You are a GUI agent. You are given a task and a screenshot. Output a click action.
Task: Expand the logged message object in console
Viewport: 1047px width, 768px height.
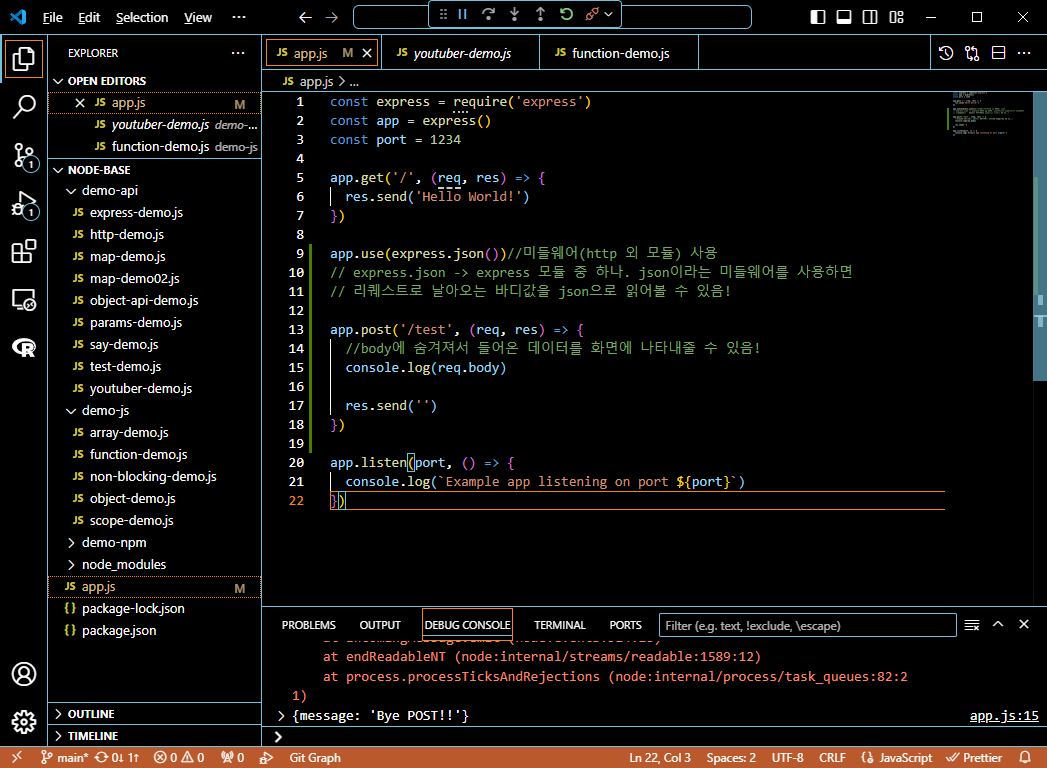tap(281, 716)
